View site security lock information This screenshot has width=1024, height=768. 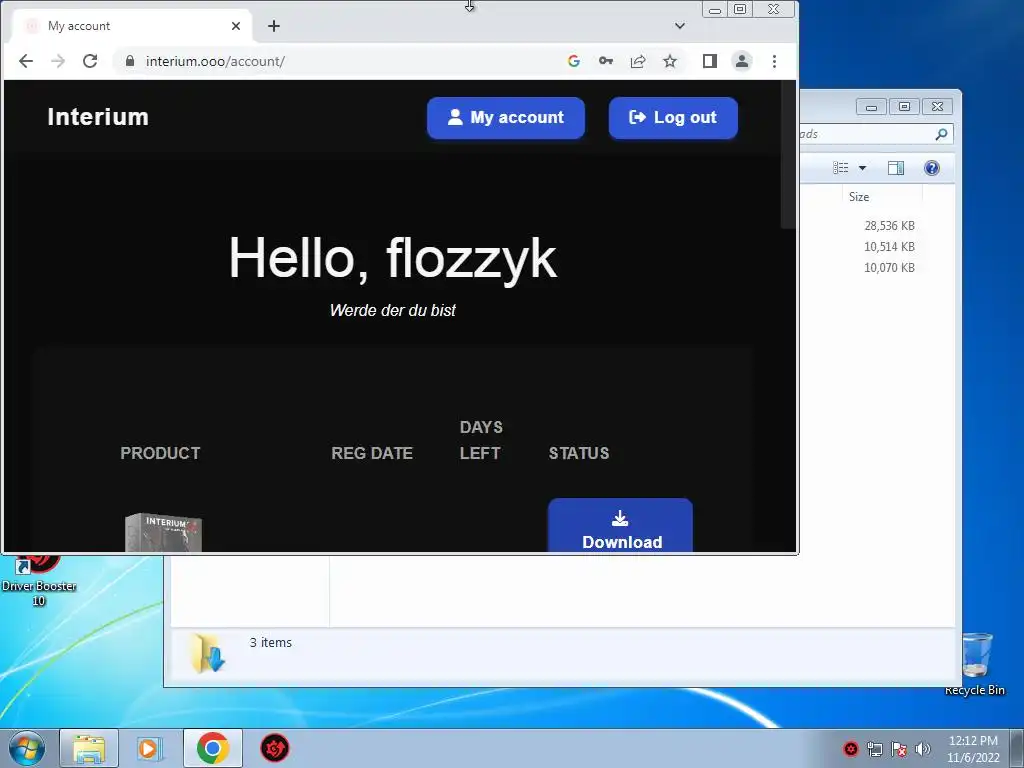(x=130, y=61)
